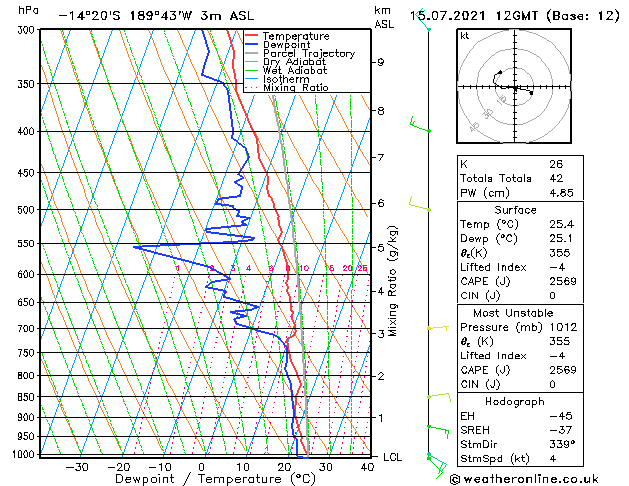Click the yellow wind barb at 700 hPa
This screenshot has width=629, height=486.
438,328
